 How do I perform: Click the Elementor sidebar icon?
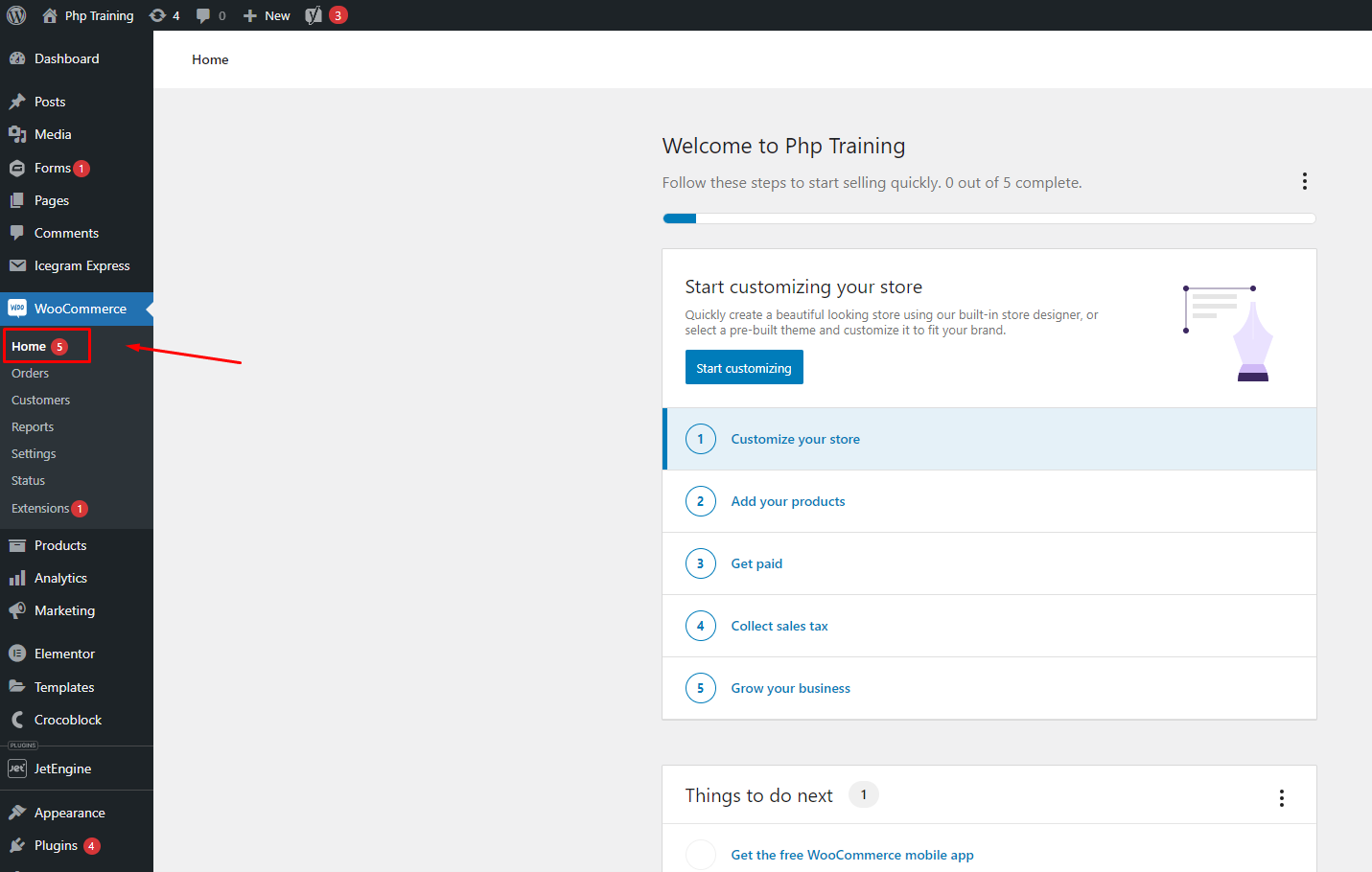17,654
